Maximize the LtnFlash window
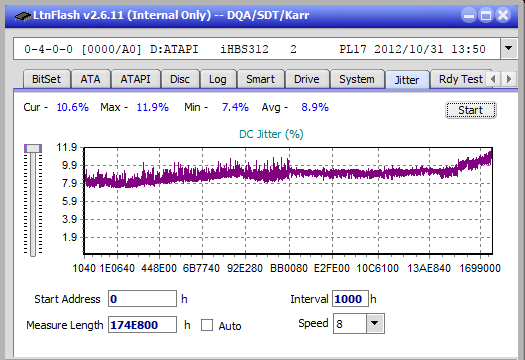The image size is (525, 360). (x=486, y=15)
